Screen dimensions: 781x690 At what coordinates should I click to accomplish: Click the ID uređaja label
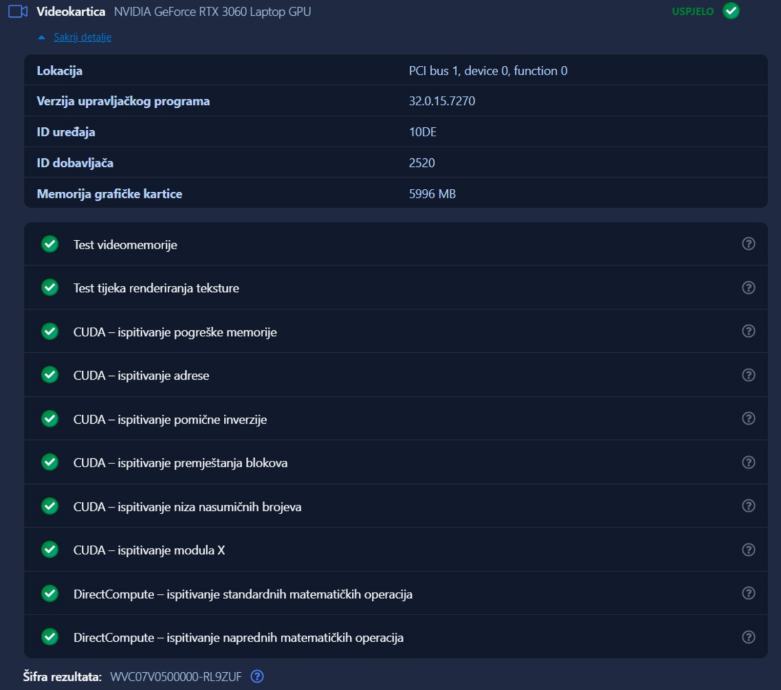coord(66,132)
